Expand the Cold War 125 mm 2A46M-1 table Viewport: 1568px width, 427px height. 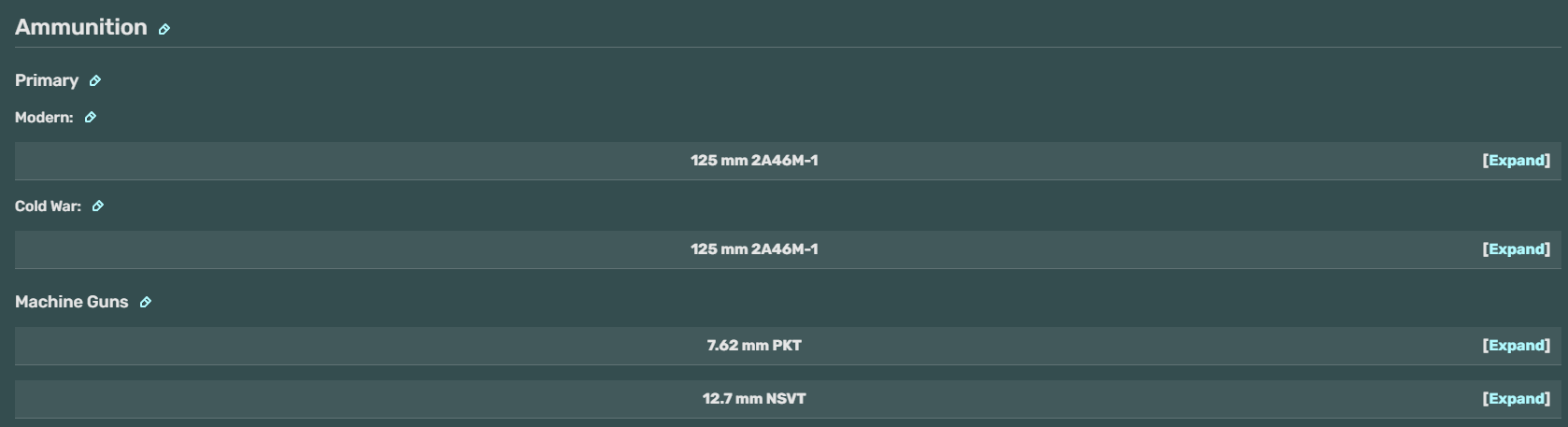pos(1516,249)
